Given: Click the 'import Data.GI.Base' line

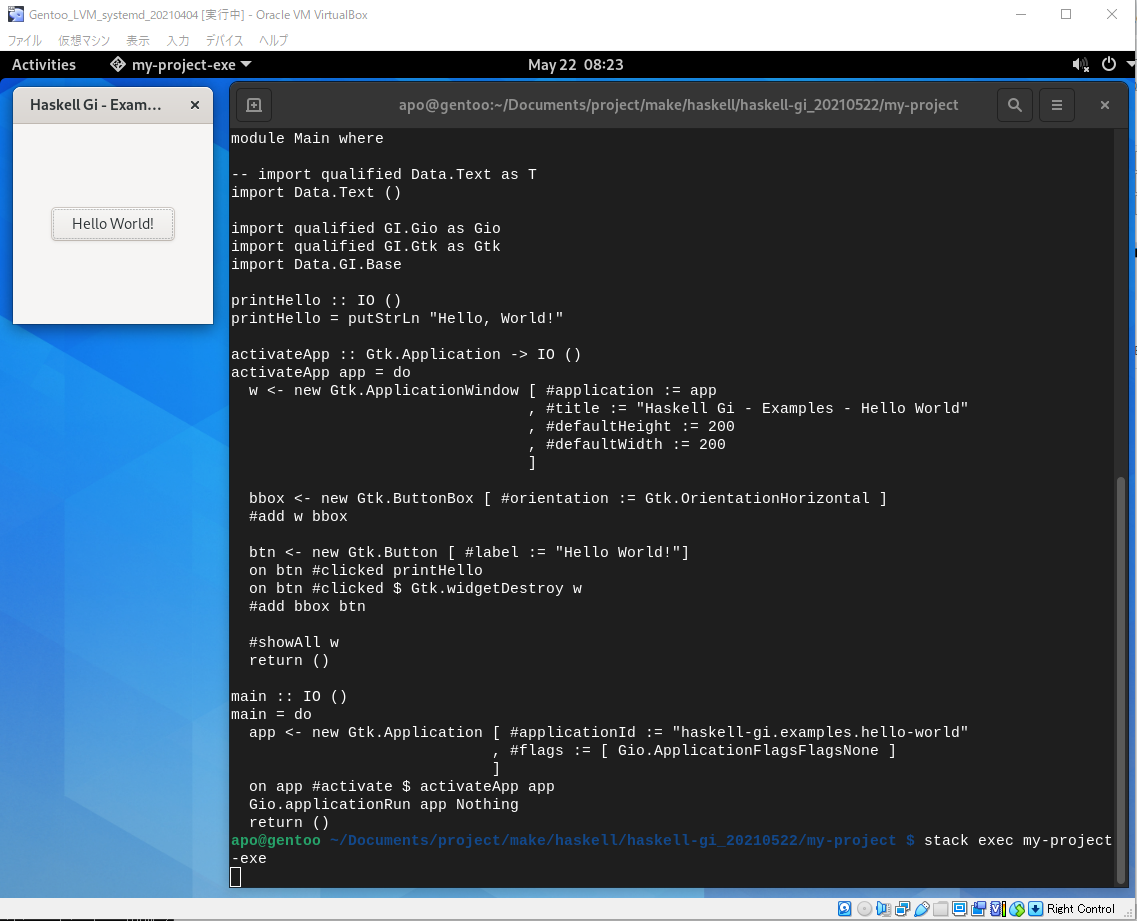Looking at the screenshot, I should (x=316, y=265).
